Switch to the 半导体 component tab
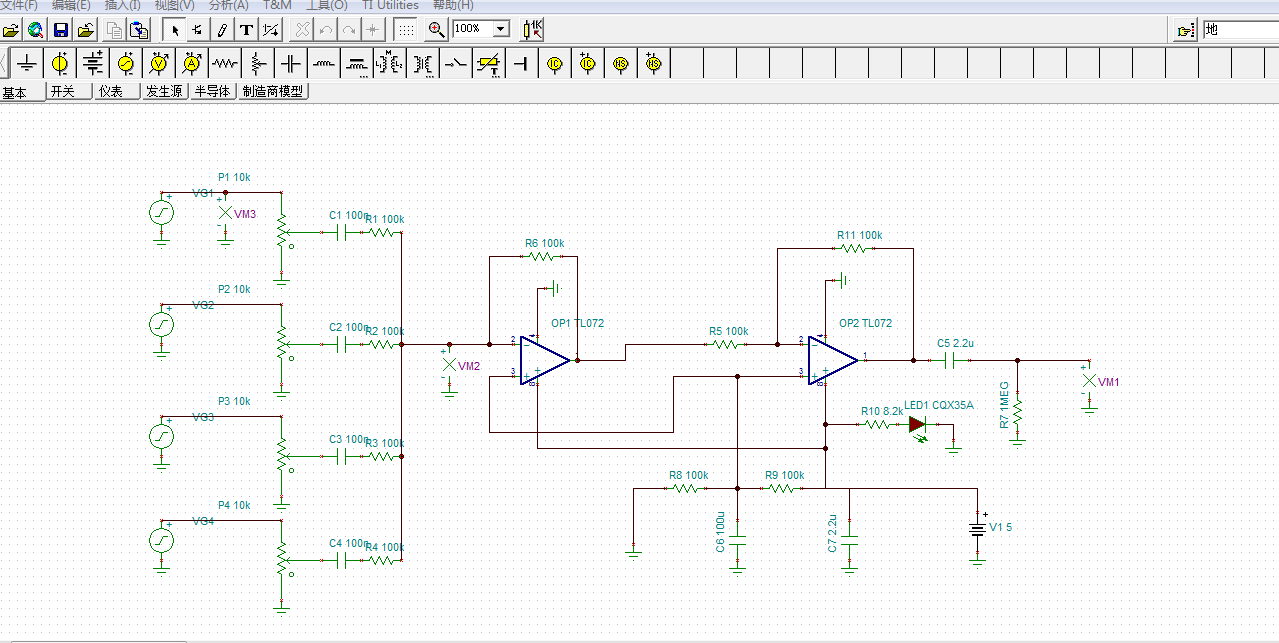The height and width of the screenshot is (643, 1279). point(212,91)
